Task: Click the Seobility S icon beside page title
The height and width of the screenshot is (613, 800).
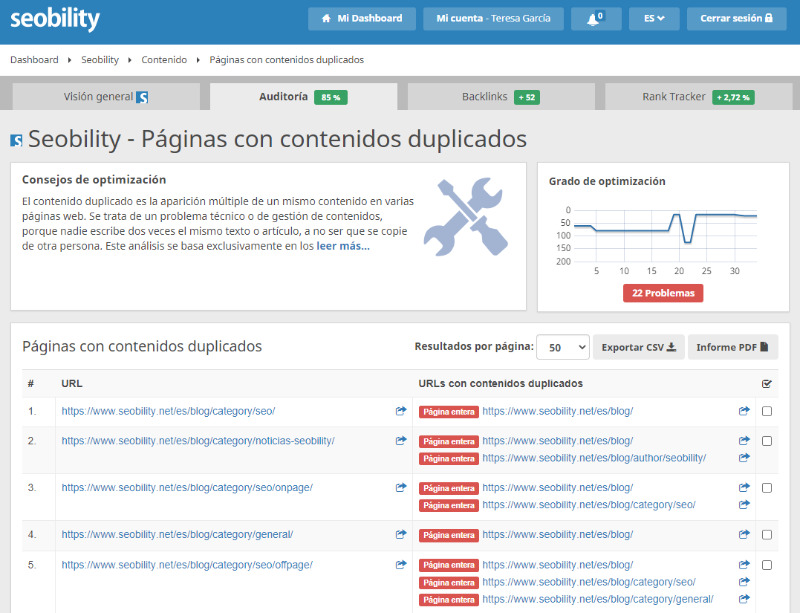Action: pos(16,140)
